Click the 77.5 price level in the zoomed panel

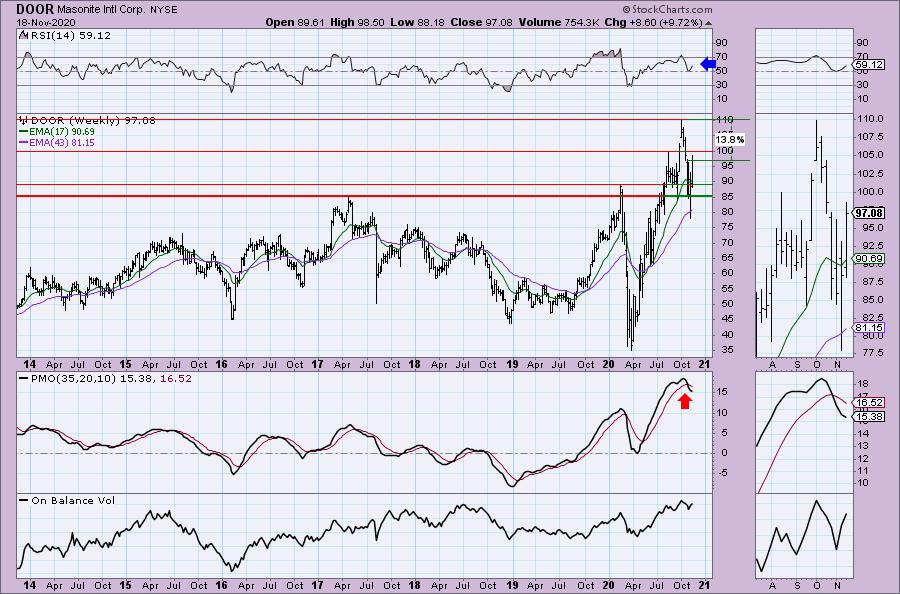click(x=872, y=352)
